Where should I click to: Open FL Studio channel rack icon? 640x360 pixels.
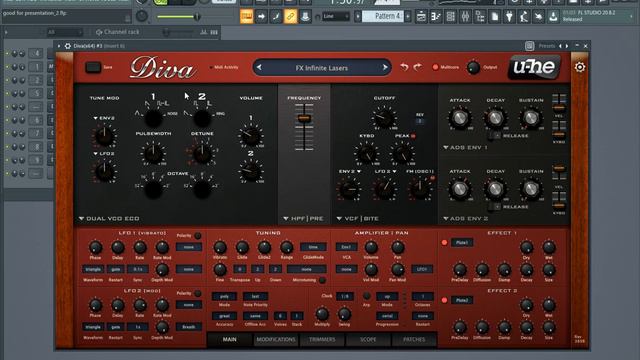point(451,17)
